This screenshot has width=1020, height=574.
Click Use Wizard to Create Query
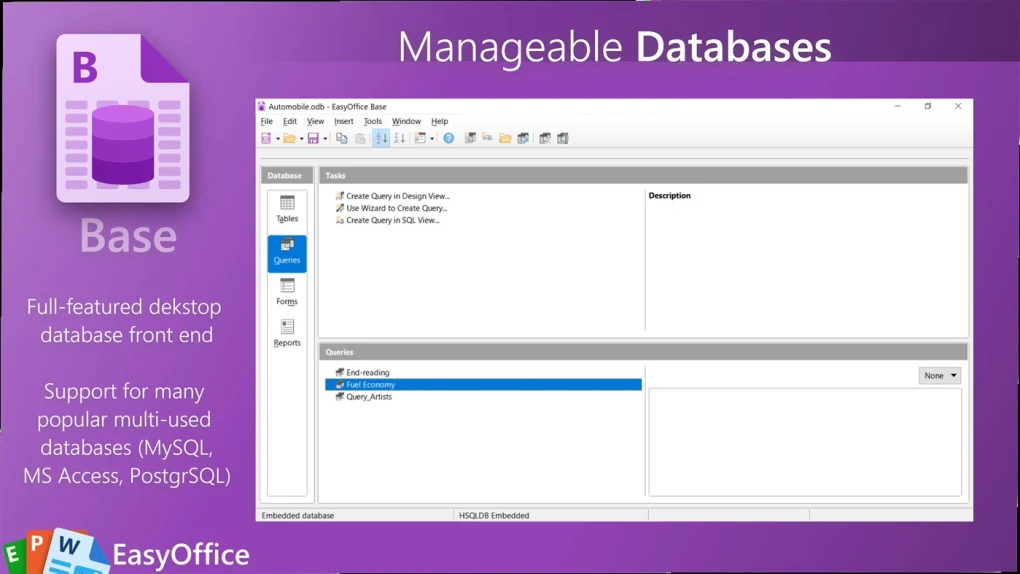click(391, 208)
